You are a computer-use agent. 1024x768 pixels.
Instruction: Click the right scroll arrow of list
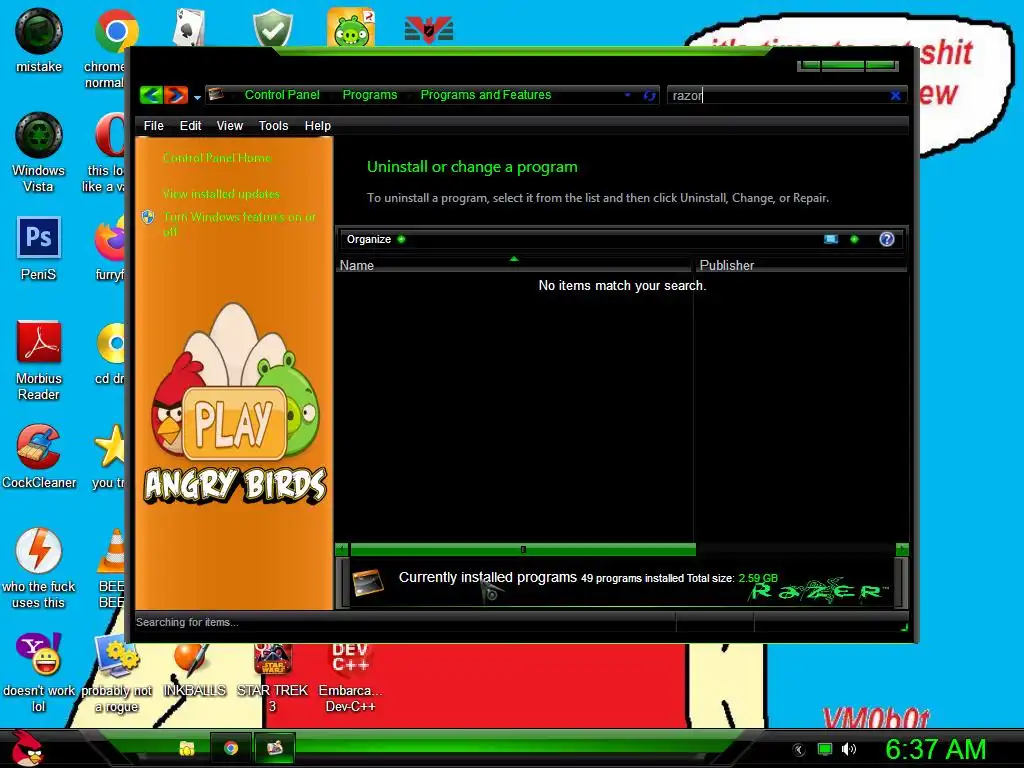point(902,549)
